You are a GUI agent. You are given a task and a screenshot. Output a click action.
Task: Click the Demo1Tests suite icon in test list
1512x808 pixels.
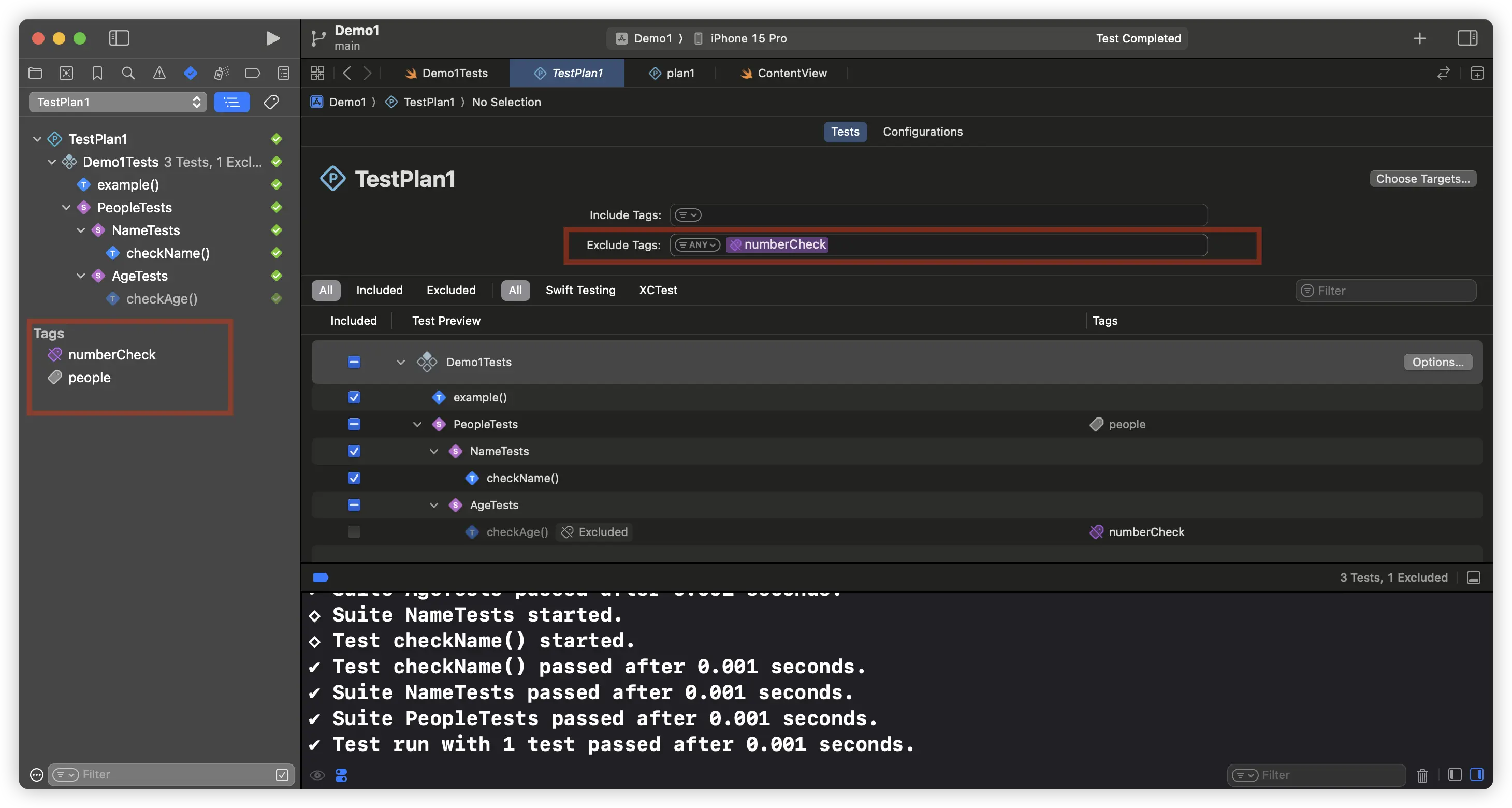coord(426,362)
